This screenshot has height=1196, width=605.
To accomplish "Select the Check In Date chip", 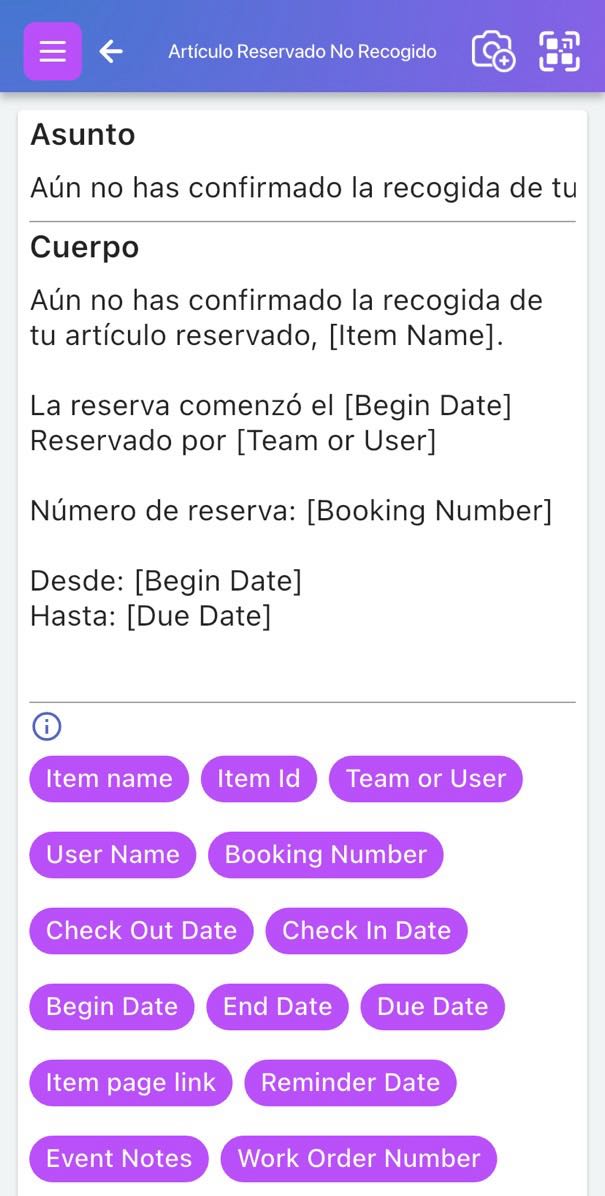I will click(x=366, y=930).
